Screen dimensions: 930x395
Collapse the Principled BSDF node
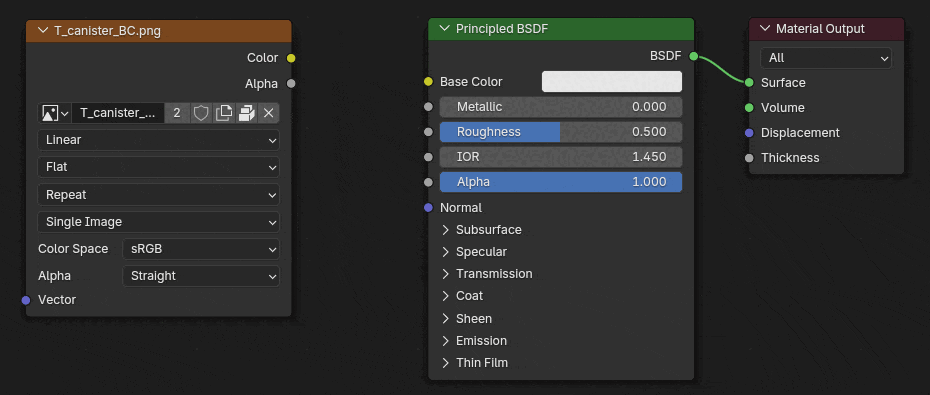coord(445,28)
